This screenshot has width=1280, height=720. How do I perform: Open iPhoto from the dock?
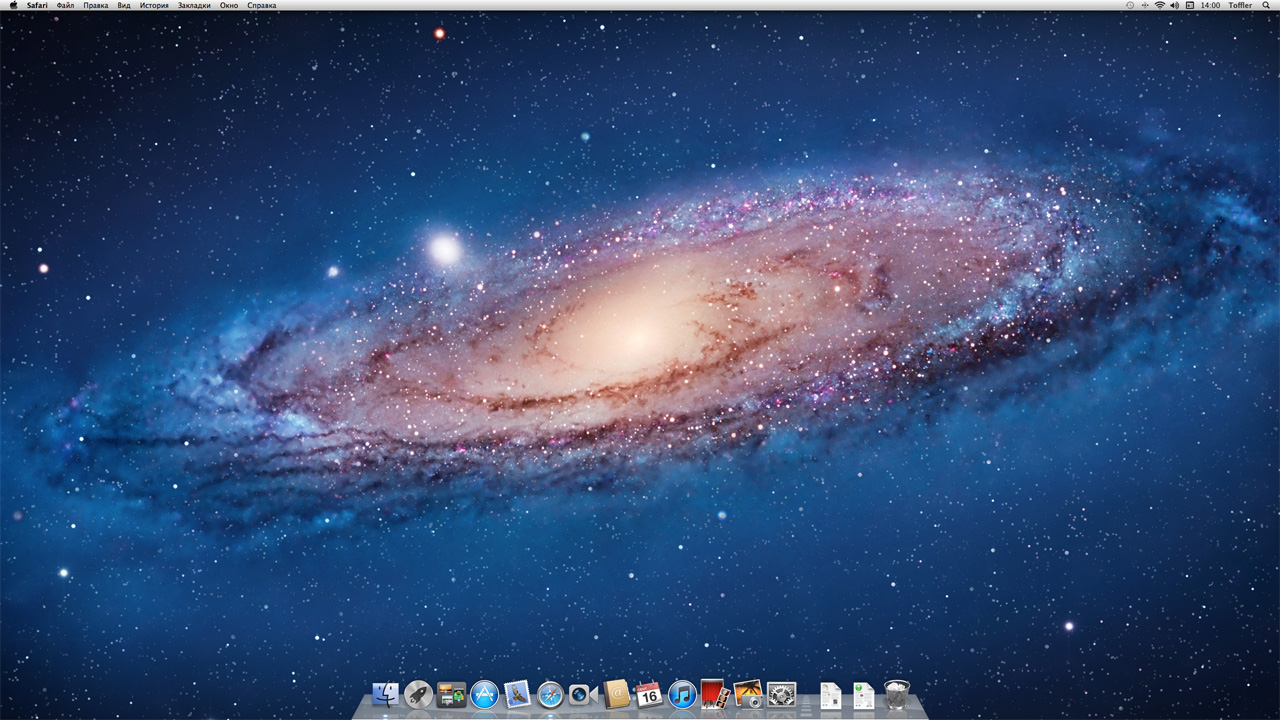coord(748,694)
